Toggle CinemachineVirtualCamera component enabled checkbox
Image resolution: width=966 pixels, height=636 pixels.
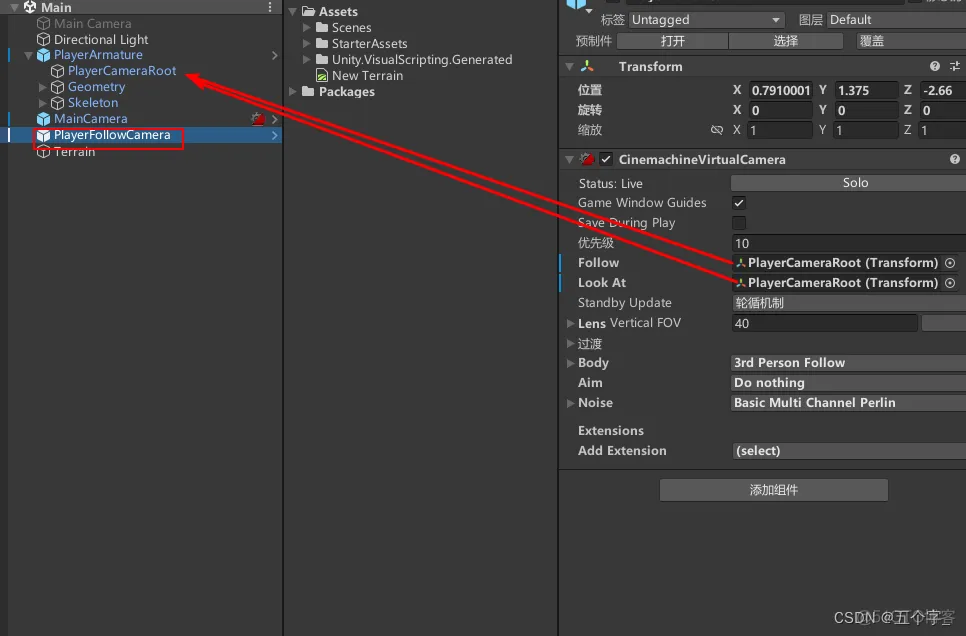(x=606, y=159)
